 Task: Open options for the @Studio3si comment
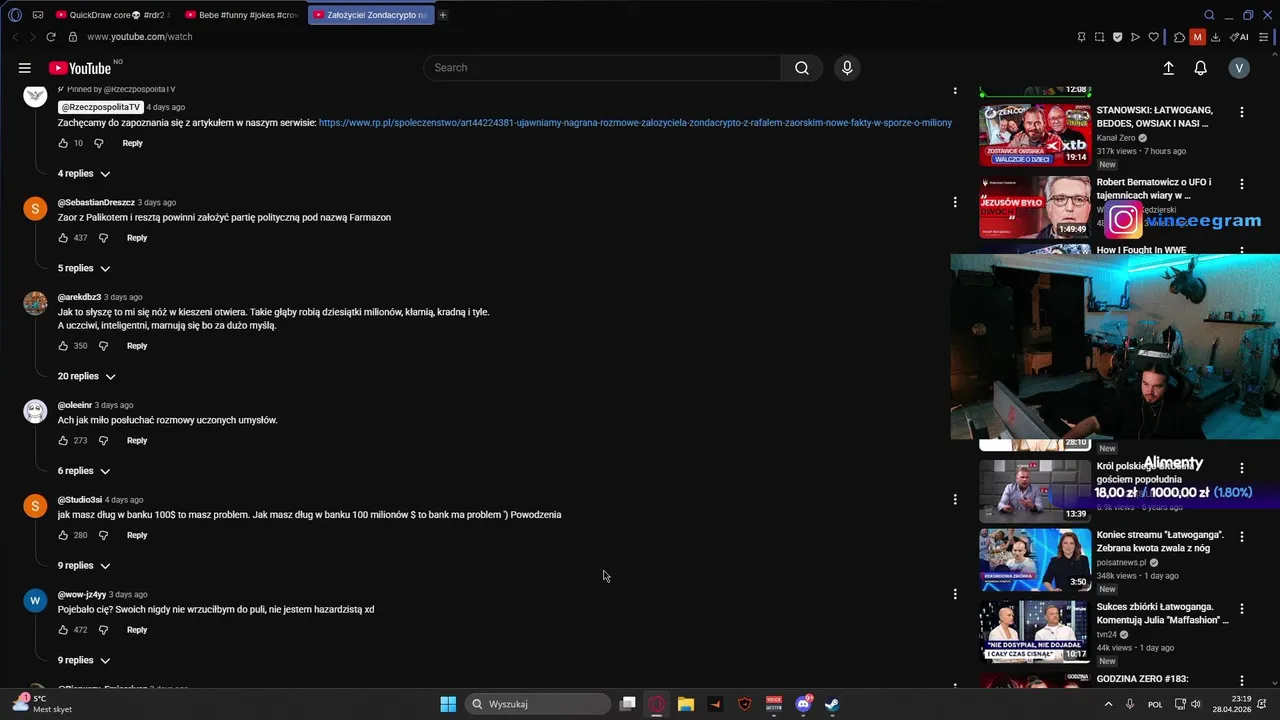pos(955,500)
